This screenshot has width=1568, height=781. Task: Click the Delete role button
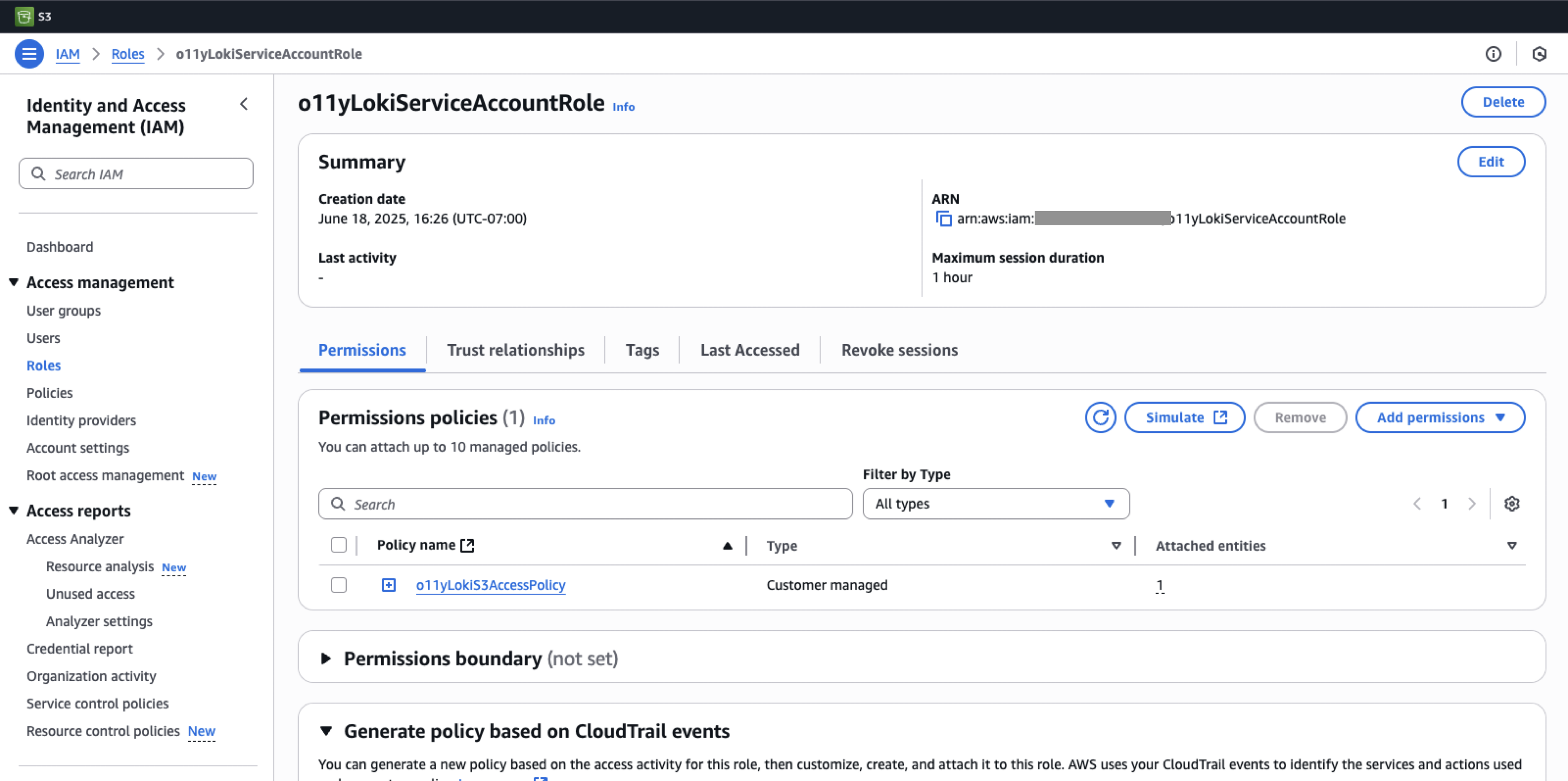[1503, 102]
